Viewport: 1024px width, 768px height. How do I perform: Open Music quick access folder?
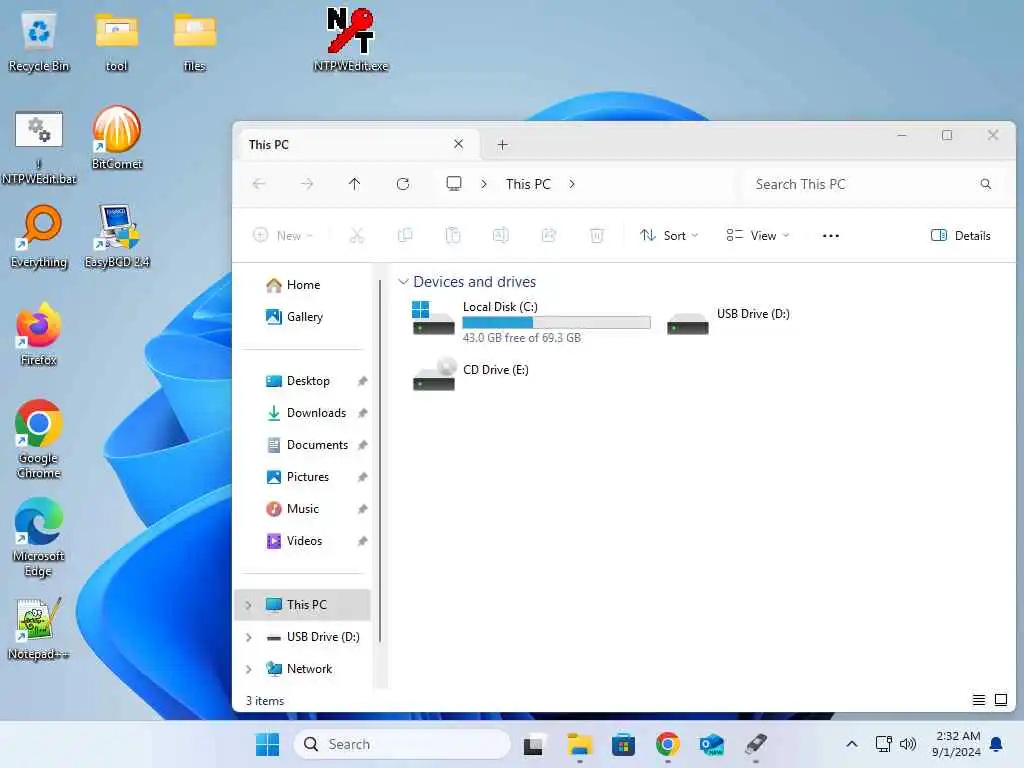304,509
